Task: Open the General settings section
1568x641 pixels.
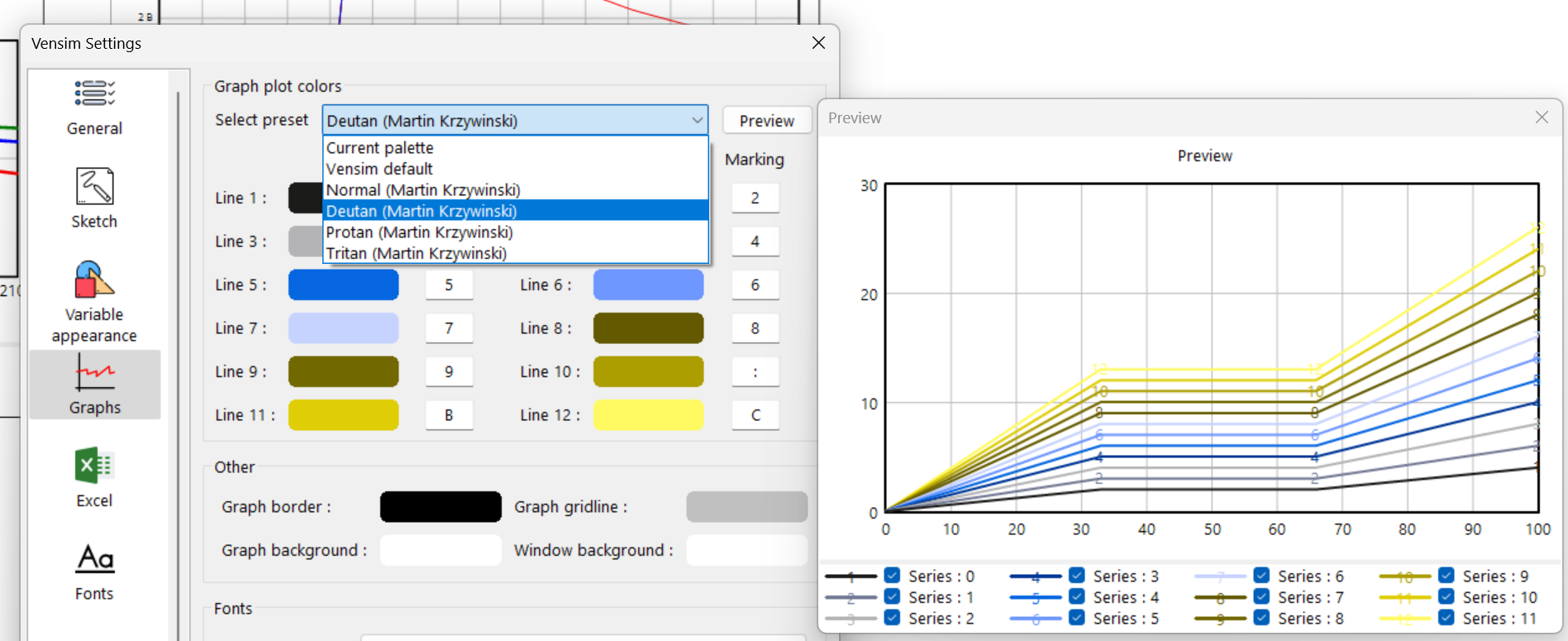Action: pos(94,108)
